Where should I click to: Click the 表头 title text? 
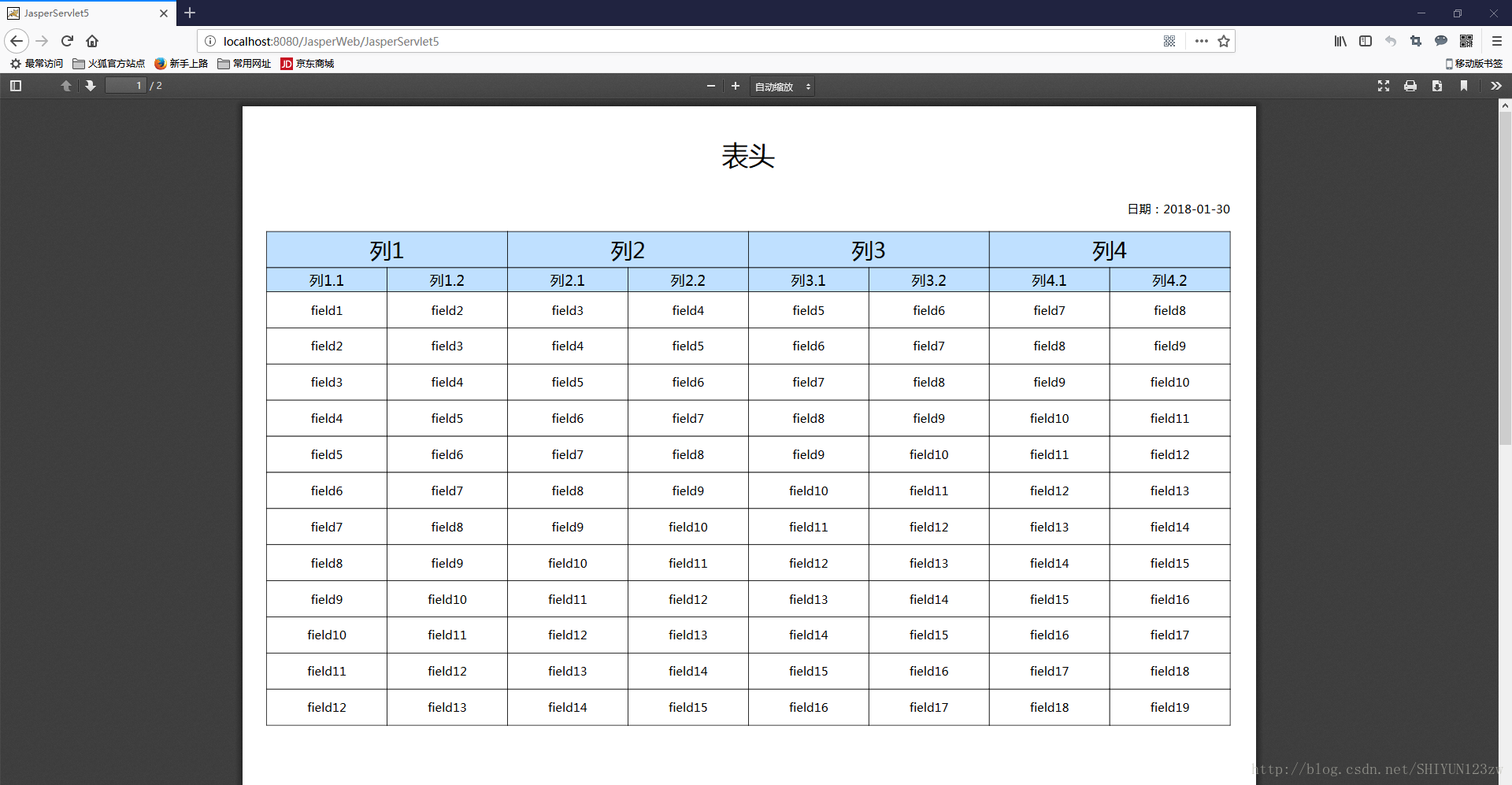pos(748,156)
